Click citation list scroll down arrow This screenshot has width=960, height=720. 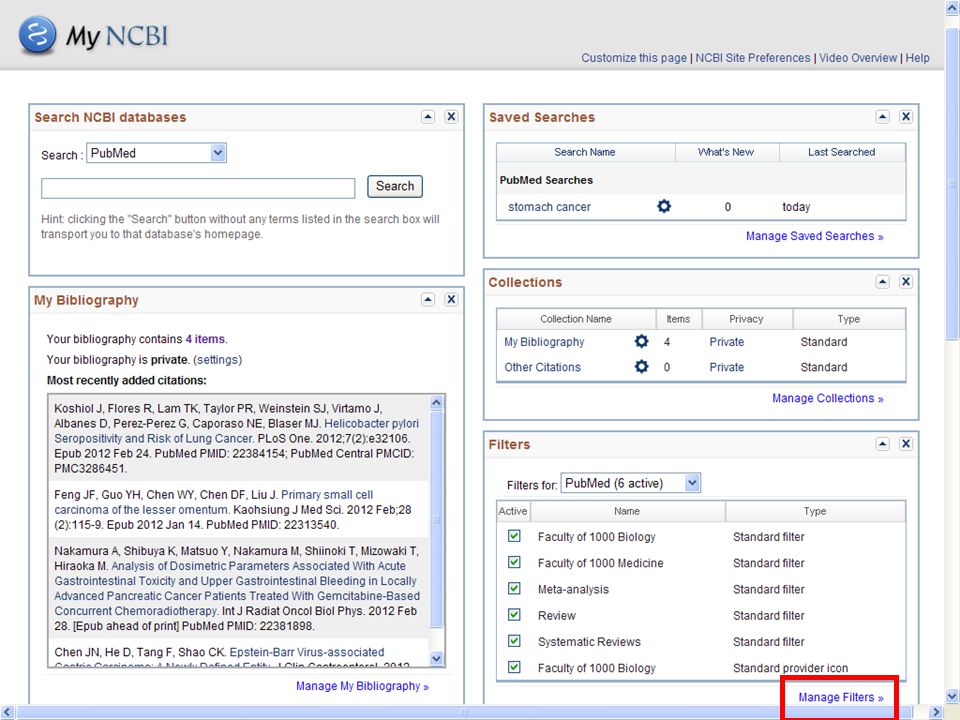[437, 658]
